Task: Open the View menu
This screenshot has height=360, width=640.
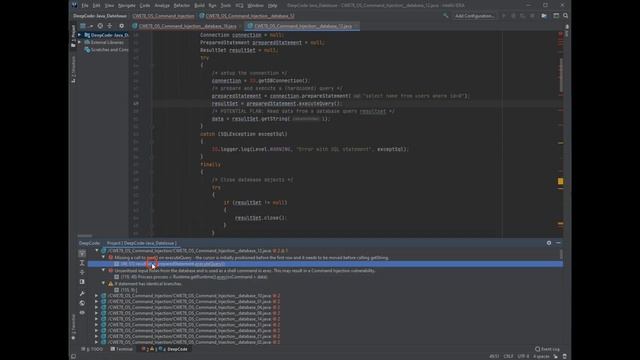Action: click(x=109, y=5)
